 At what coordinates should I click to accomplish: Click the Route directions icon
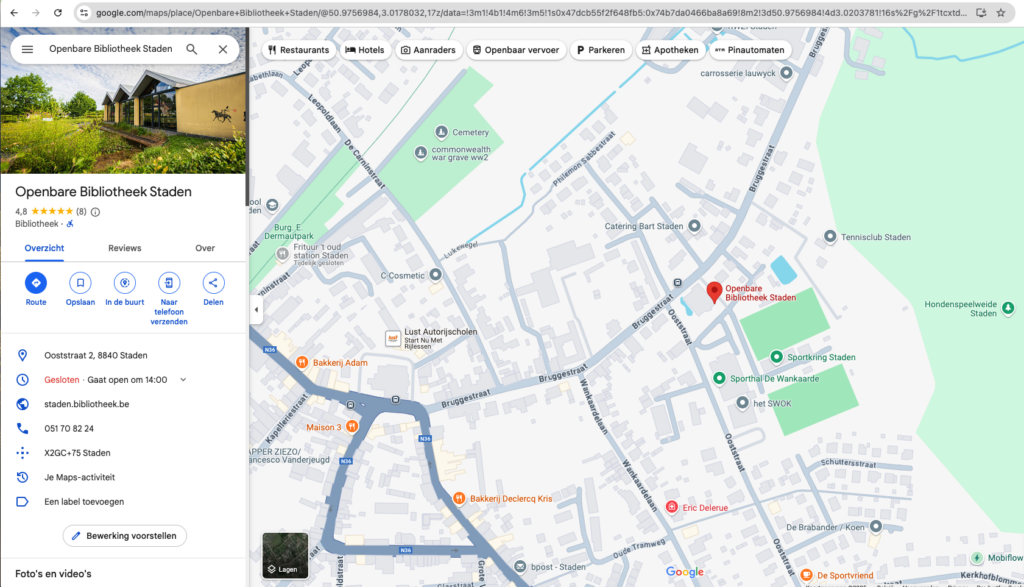(36, 283)
